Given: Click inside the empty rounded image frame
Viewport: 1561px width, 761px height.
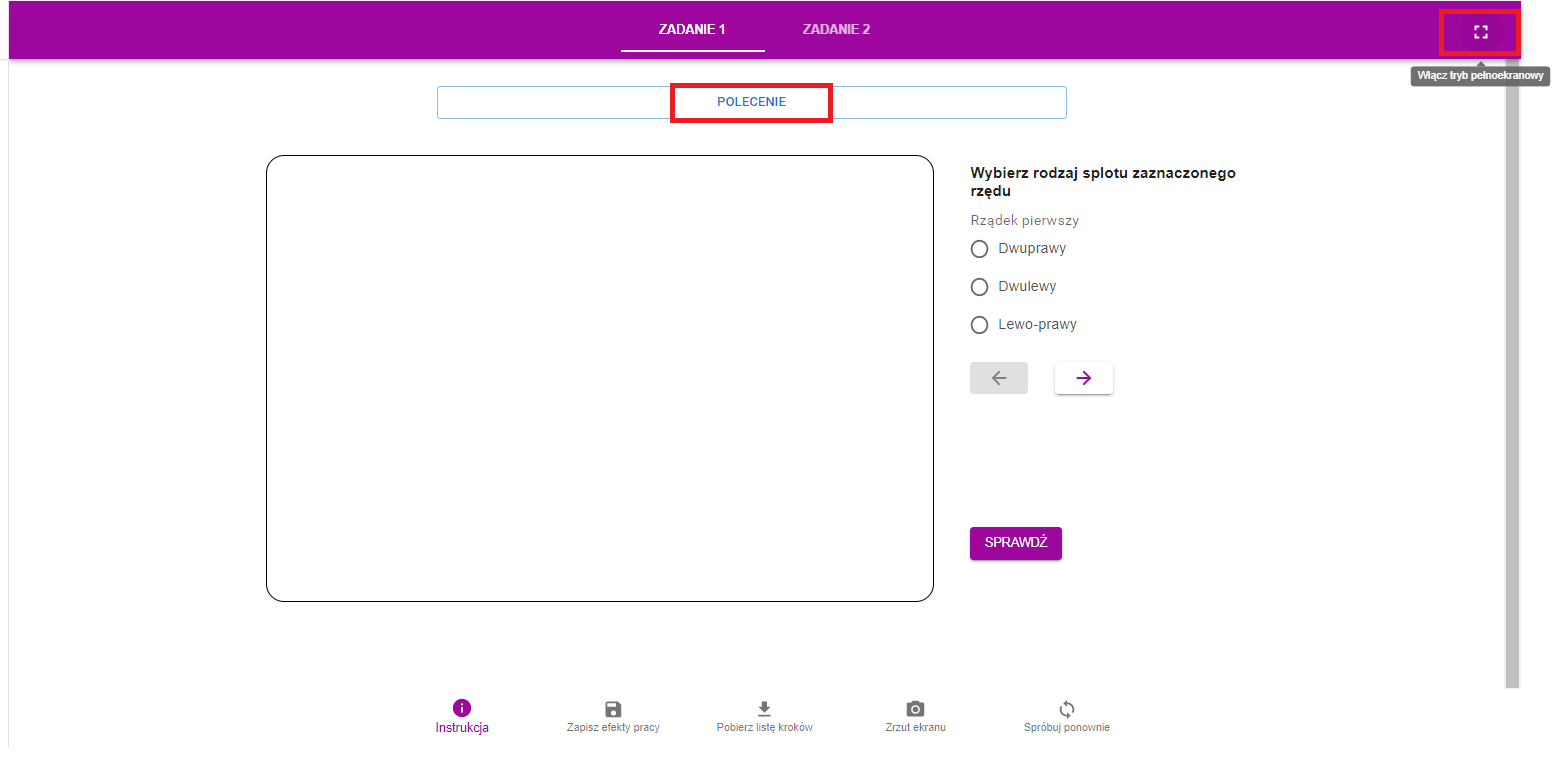Looking at the screenshot, I should coord(600,378).
